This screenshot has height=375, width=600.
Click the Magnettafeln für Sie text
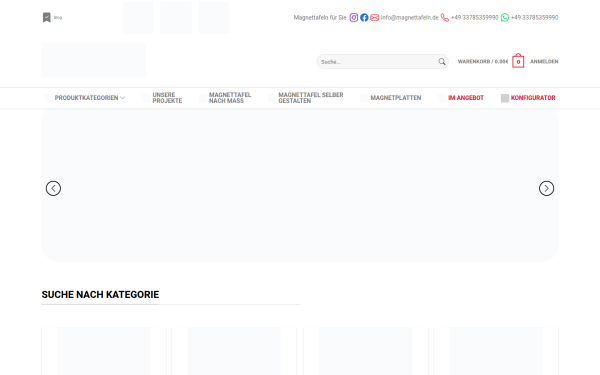[x=320, y=18]
